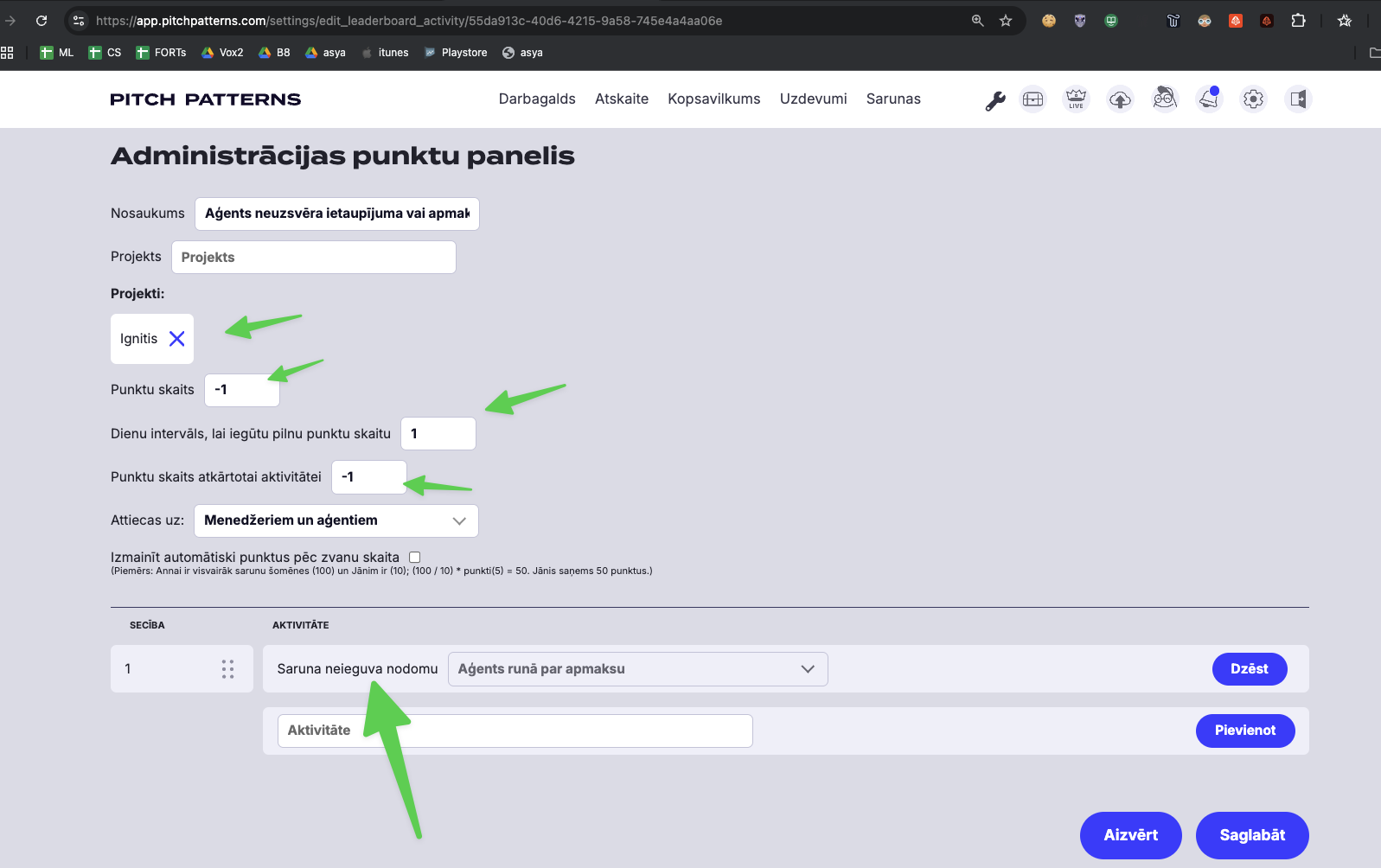Click the cloud upload icon
This screenshot has width=1381, height=868.
tap(1120, 99)
